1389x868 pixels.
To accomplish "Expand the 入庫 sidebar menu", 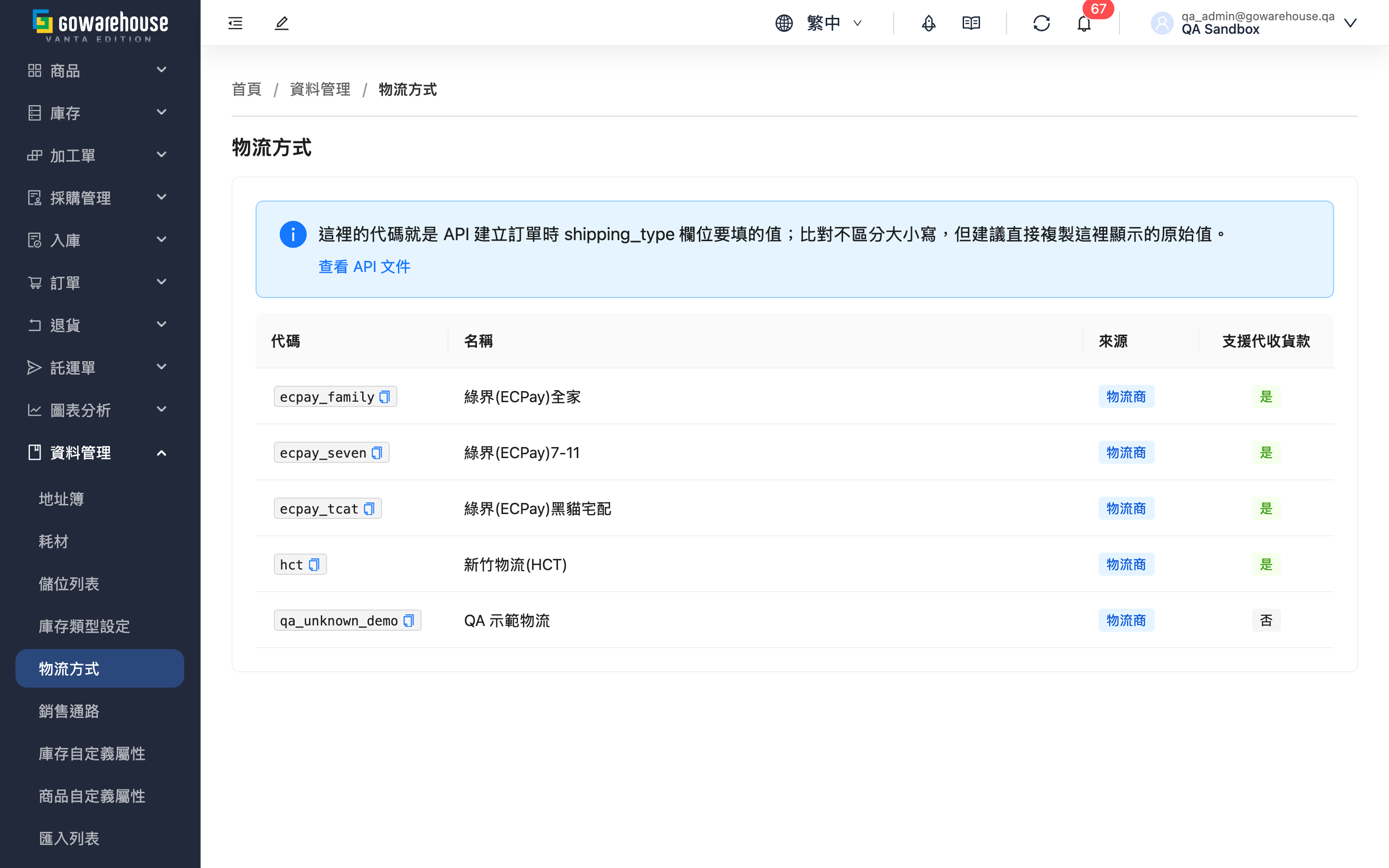I will click(100, 240).
